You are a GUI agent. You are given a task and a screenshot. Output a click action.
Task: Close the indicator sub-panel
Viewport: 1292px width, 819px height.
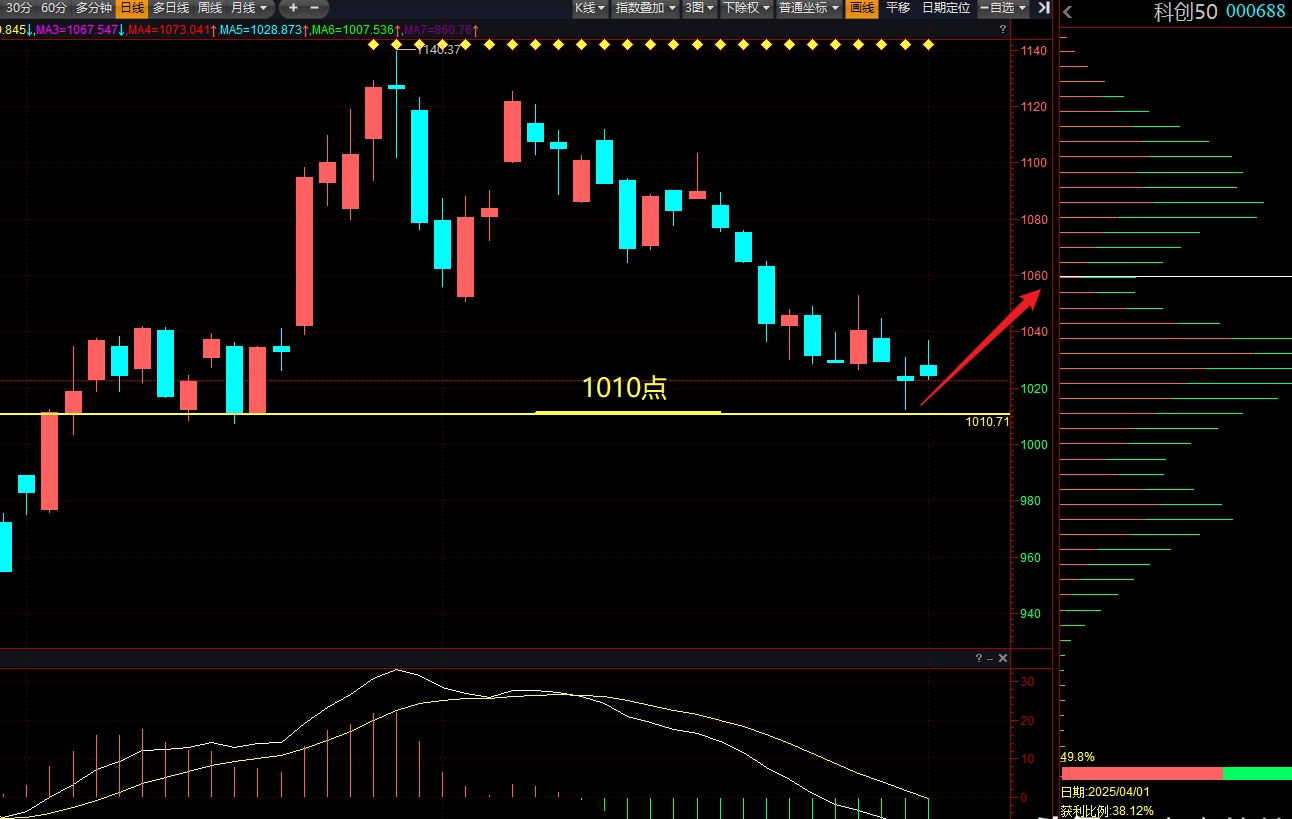click(x=1003, y=658)
